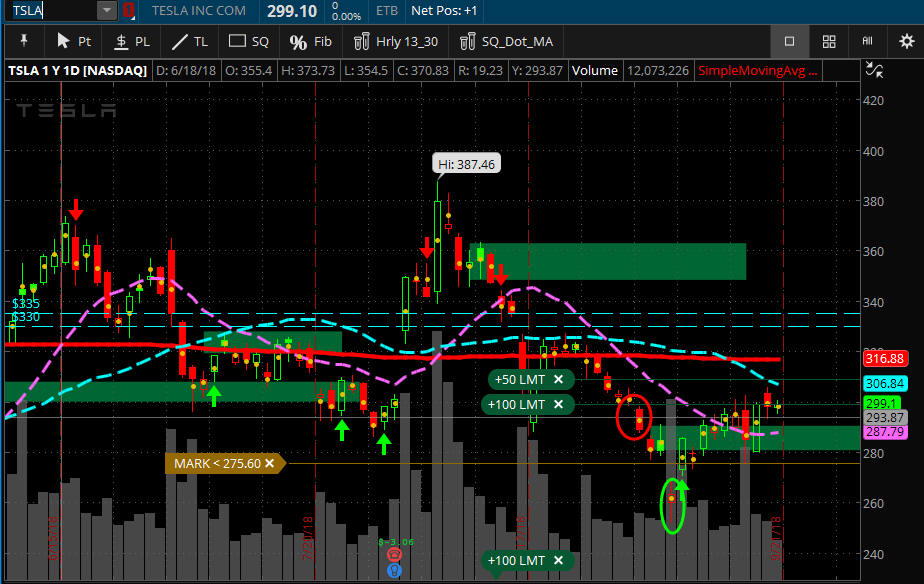Open the chart settings gear
This screenshot has height=584, width=924.
906,41
